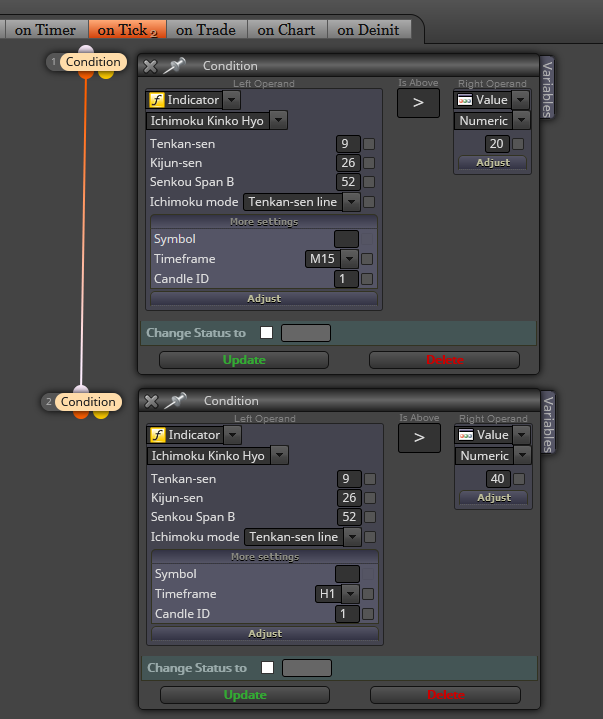Pick status color swatch in first condition
The image size is (603, 719).
coord(306,333)
